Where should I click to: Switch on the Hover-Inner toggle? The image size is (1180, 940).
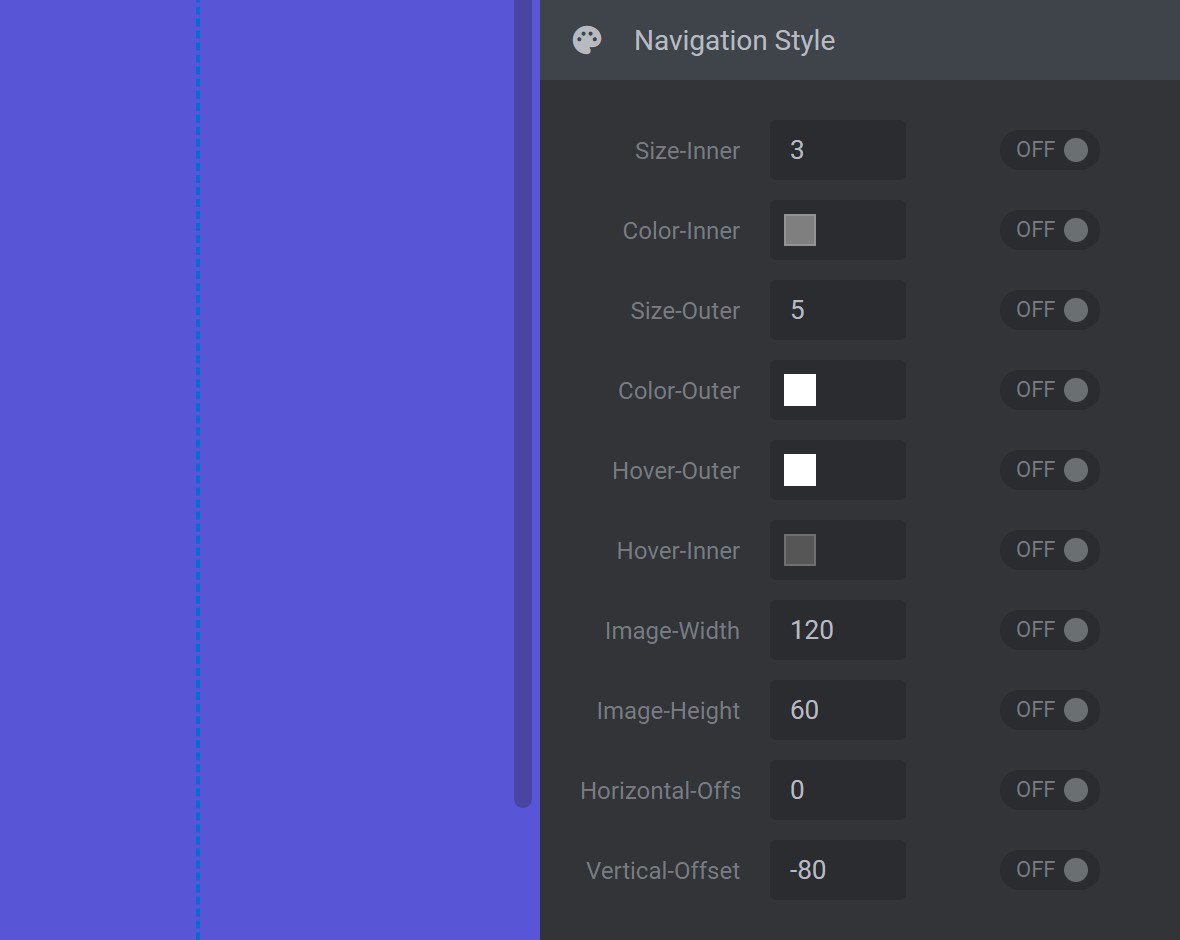tap(1050, 550)
